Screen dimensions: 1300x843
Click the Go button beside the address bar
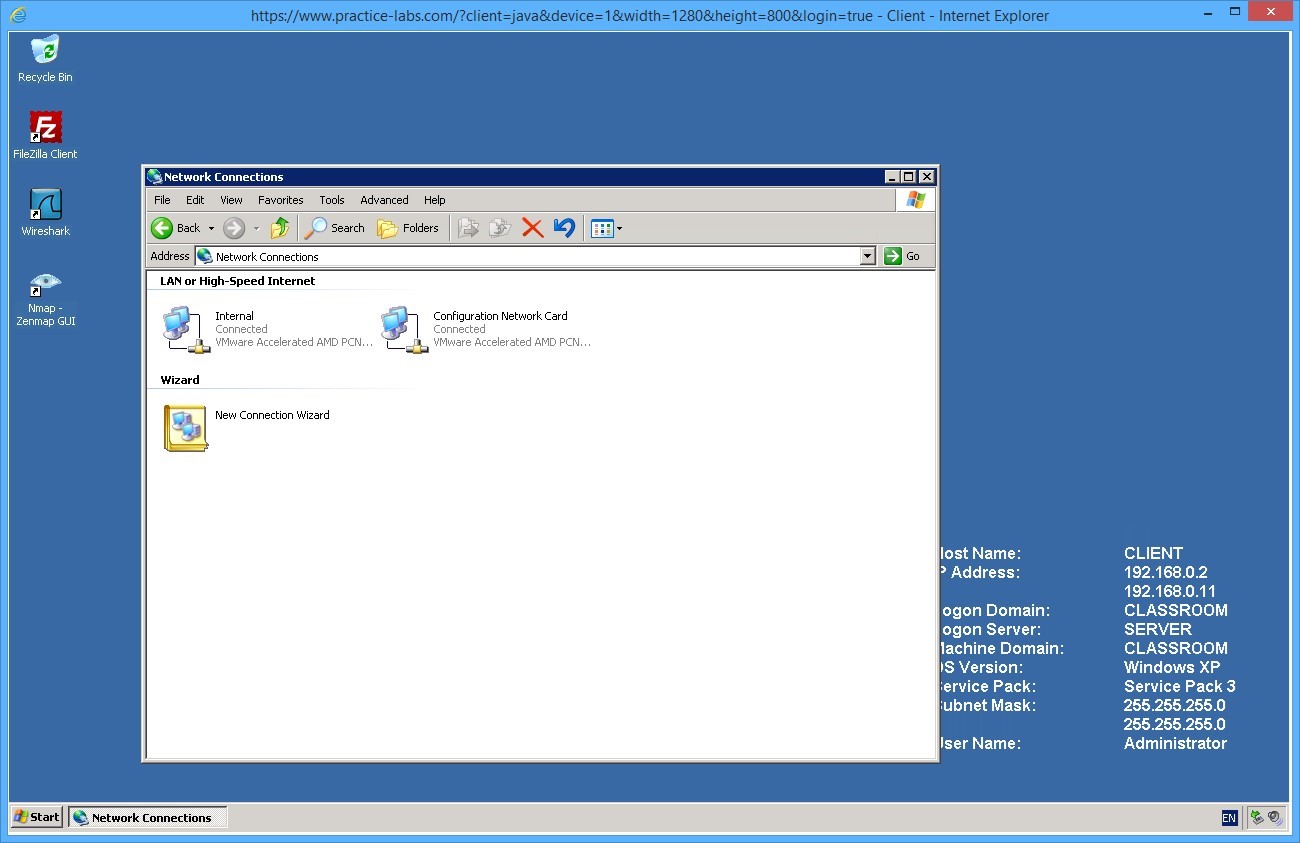coord(902,257)
